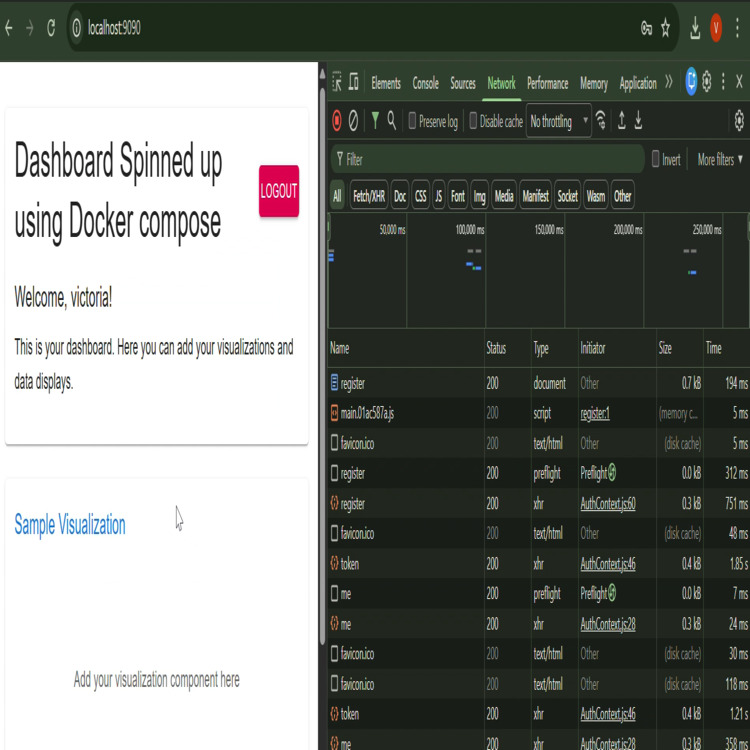Stop recording the network log
Screen dimensions: 750x750
pos(337,121)
